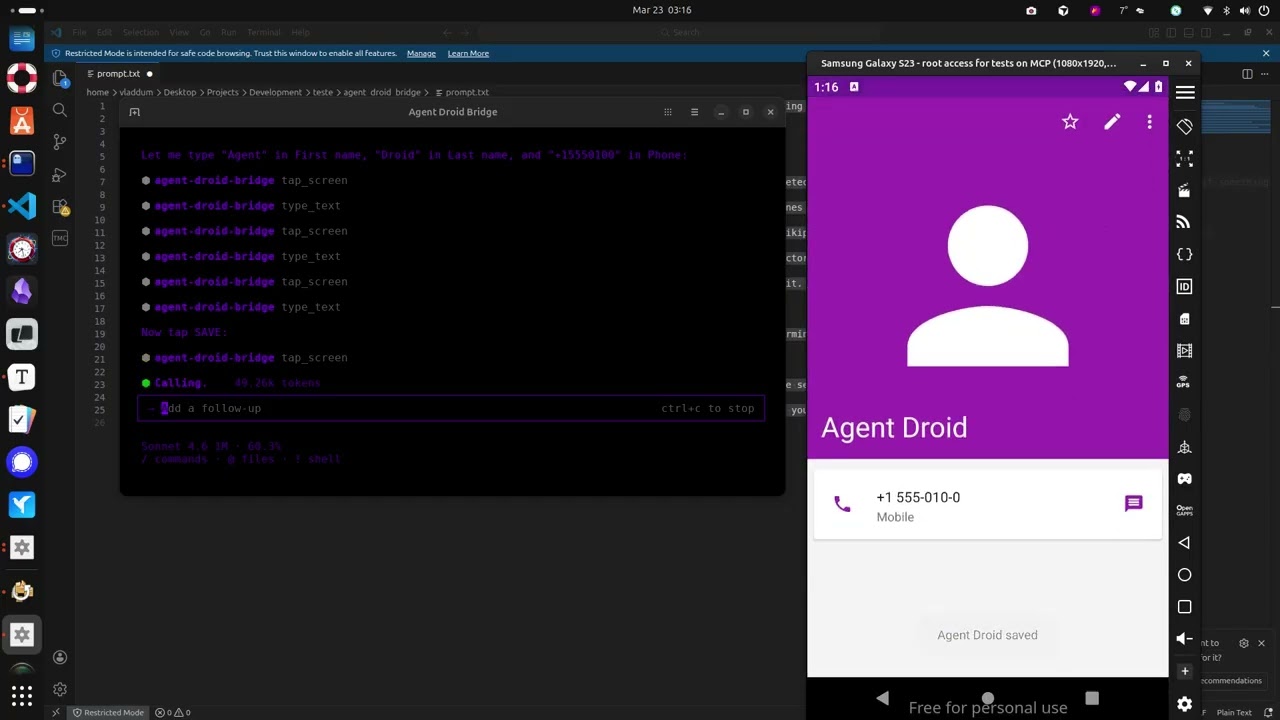
Task: Click Manage in the Restricted Mode banner
Action: 421,53
